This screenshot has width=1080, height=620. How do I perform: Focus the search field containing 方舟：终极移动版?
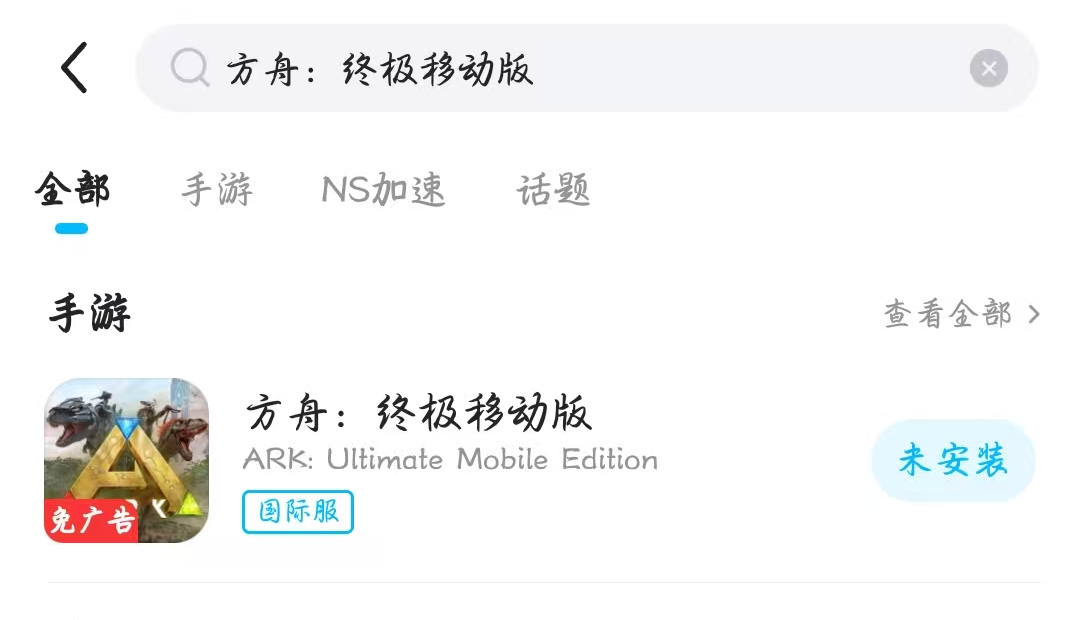587,68
